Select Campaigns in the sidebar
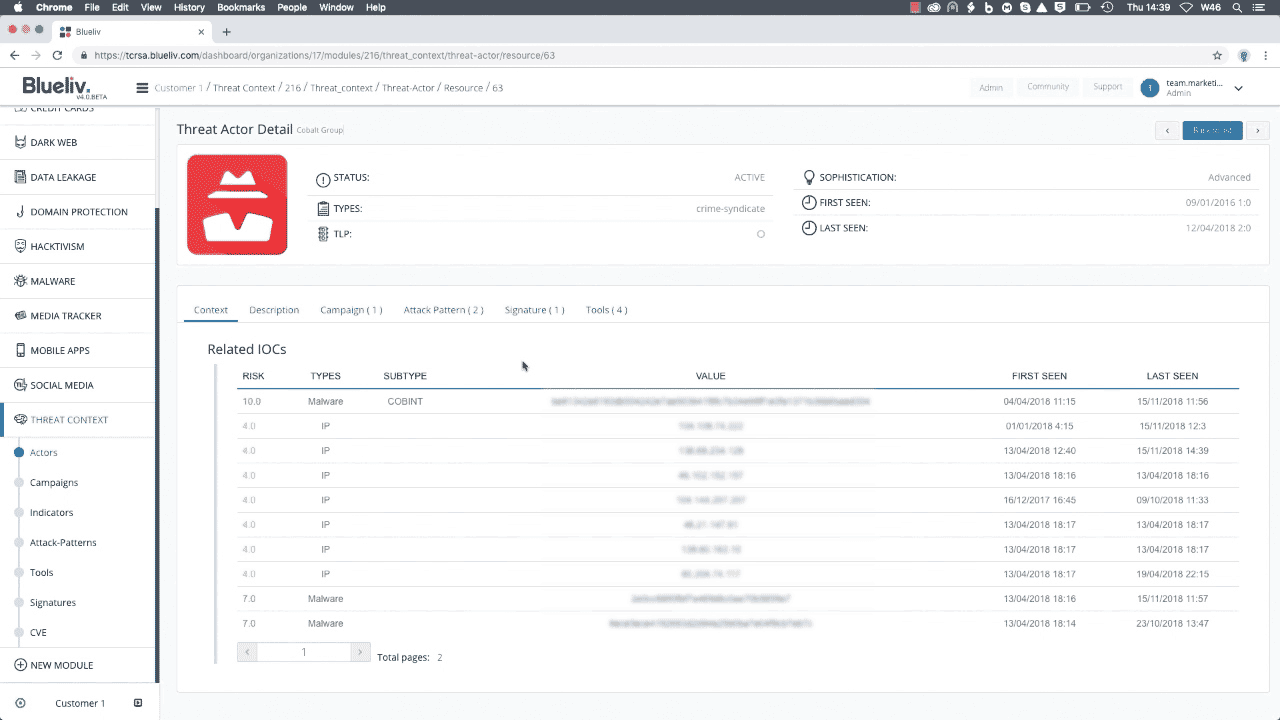This screenshot has width=1280, height=720. coord(54,482)
